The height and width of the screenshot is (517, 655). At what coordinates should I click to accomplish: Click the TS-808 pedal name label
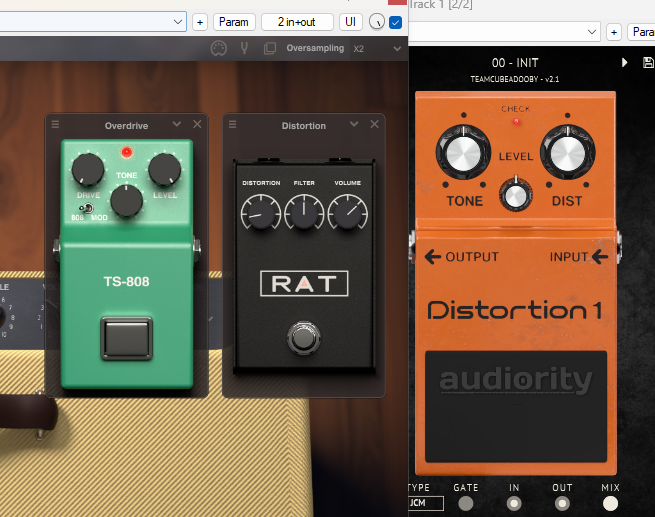127,282
